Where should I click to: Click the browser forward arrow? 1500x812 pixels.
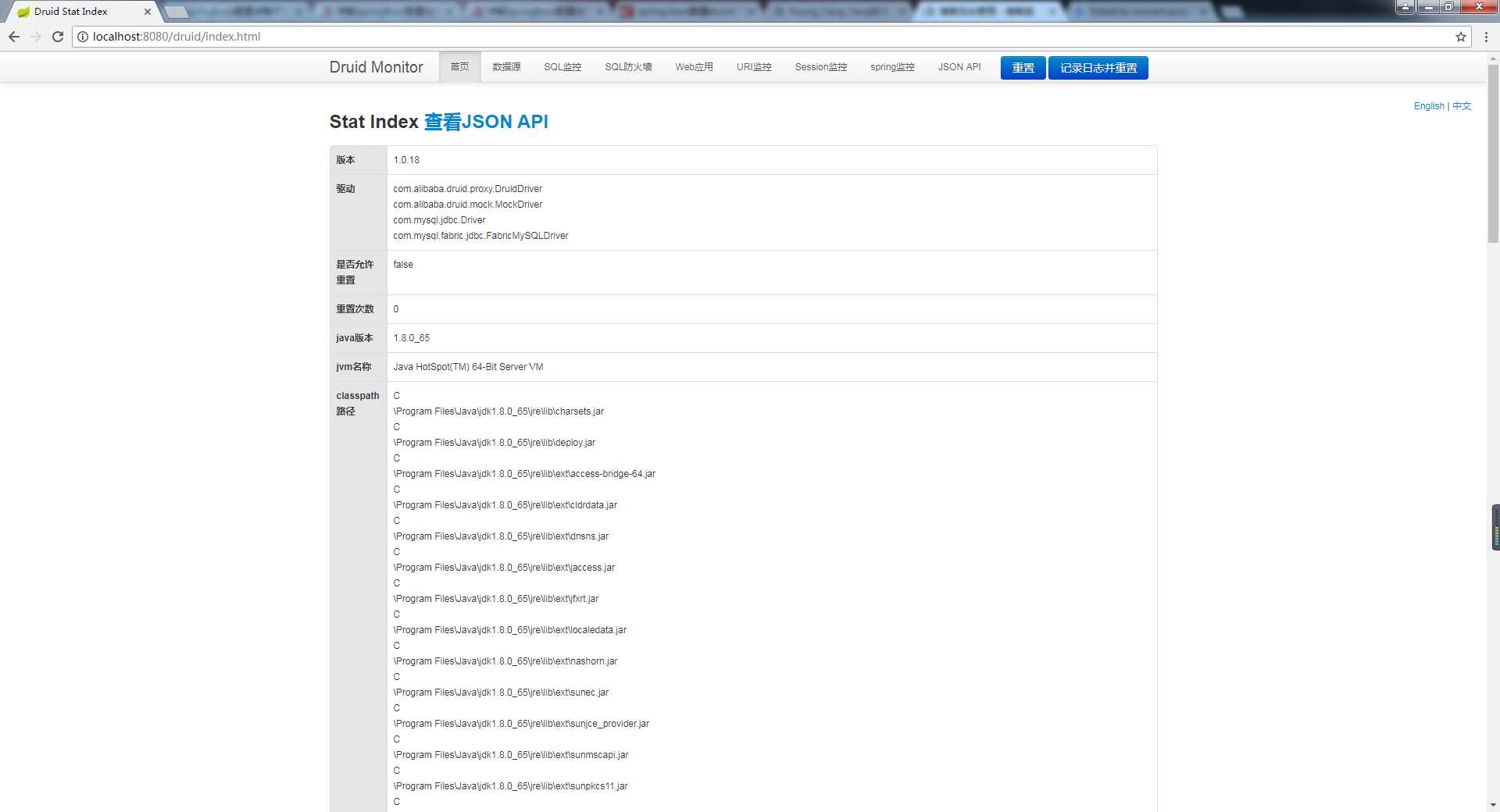tap(36, 37)
